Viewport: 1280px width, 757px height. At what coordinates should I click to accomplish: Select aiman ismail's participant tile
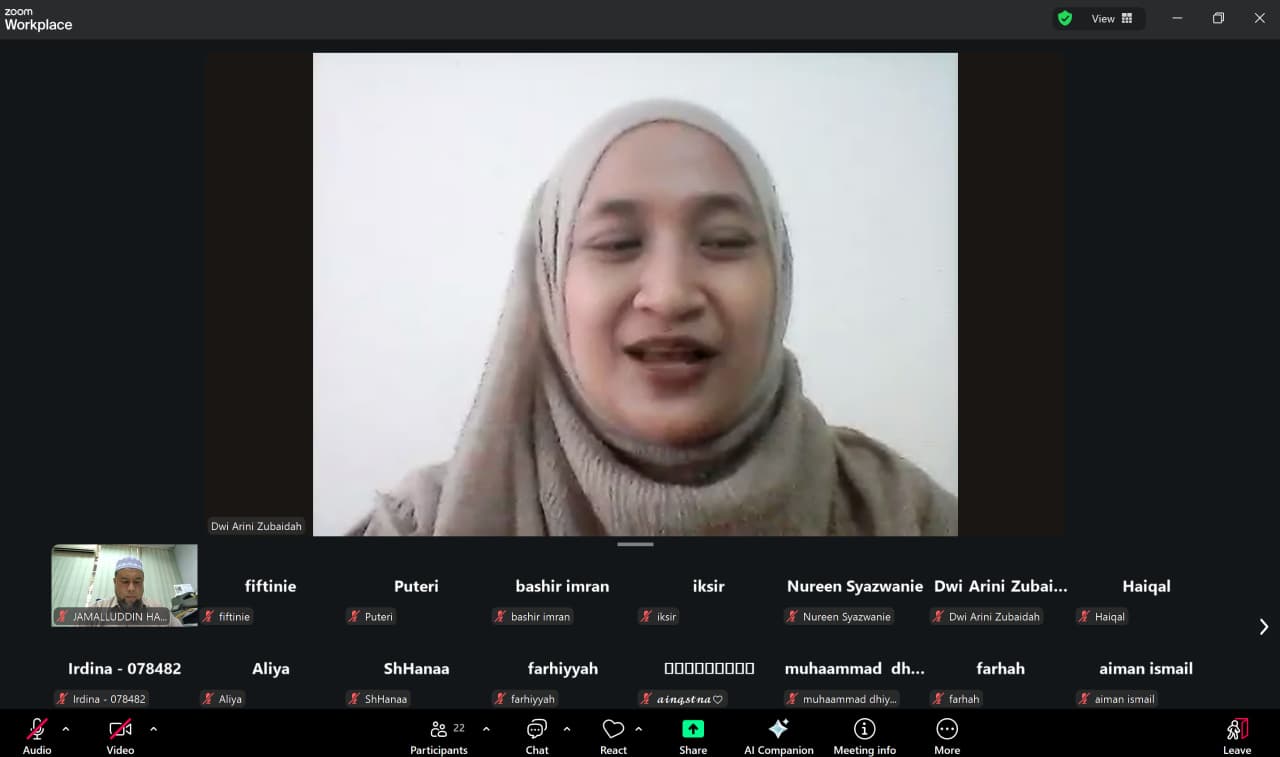[x=1146, y=668]
